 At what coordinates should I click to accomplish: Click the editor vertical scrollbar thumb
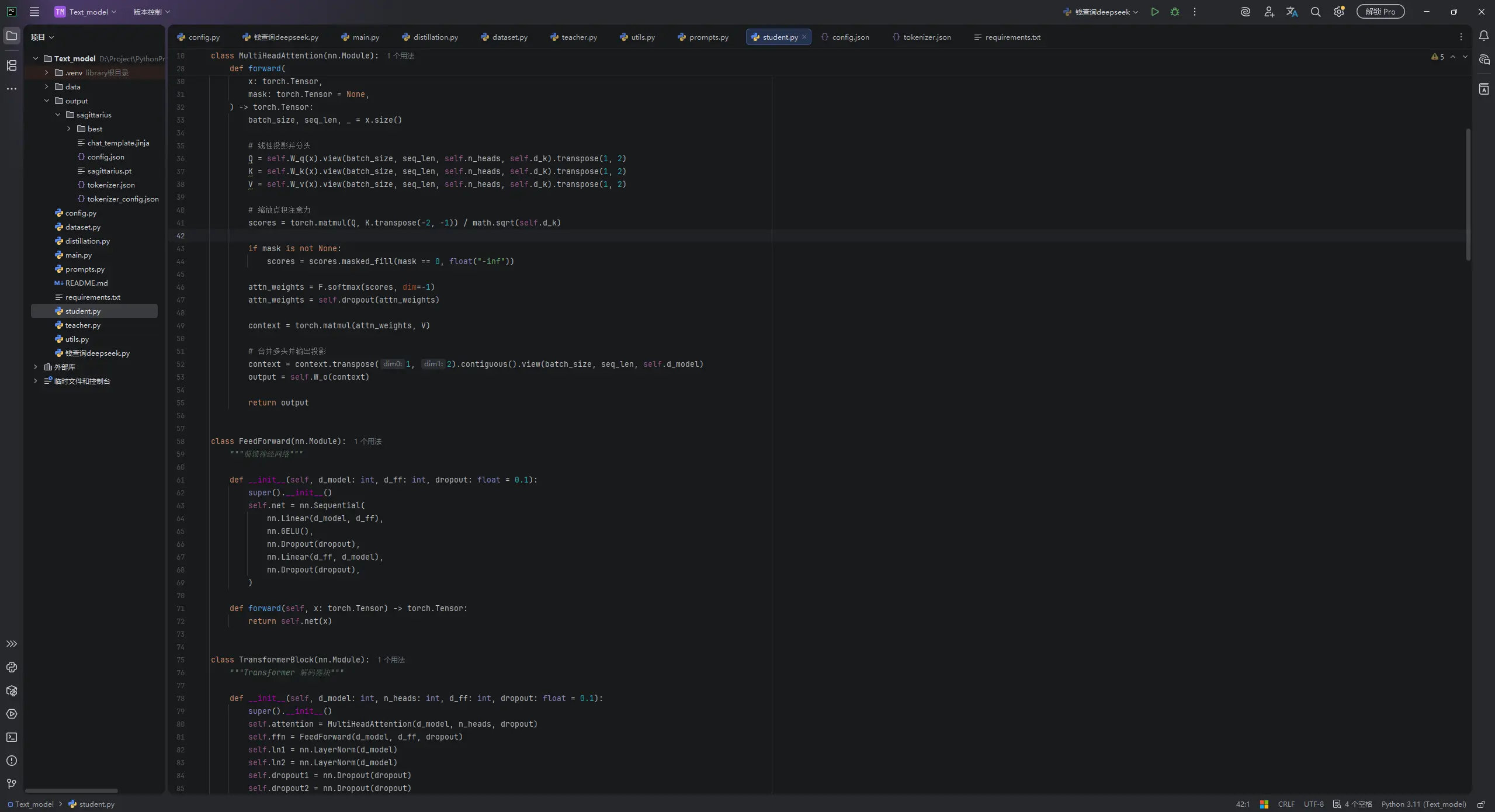click(x=1468, y=194)
